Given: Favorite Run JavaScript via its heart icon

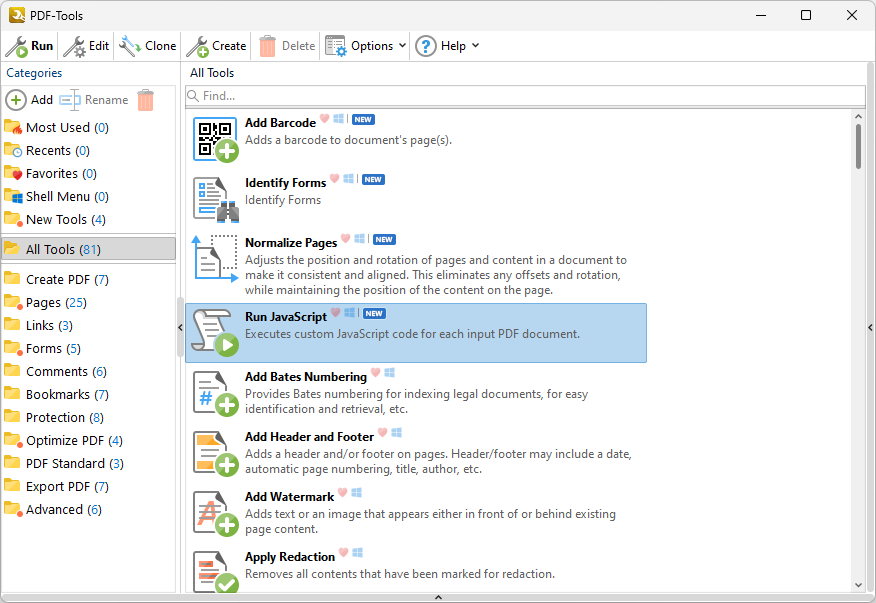Looking at the screenshot, I should [336, 313].
